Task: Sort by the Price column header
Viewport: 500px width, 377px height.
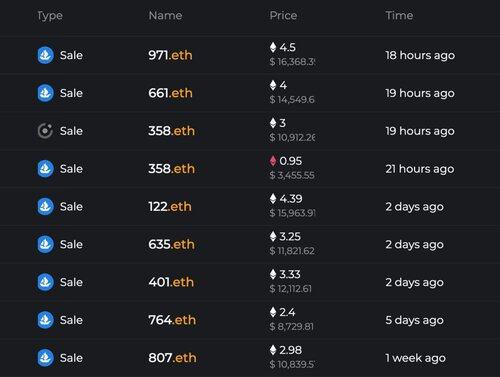Action: point(283,15)
